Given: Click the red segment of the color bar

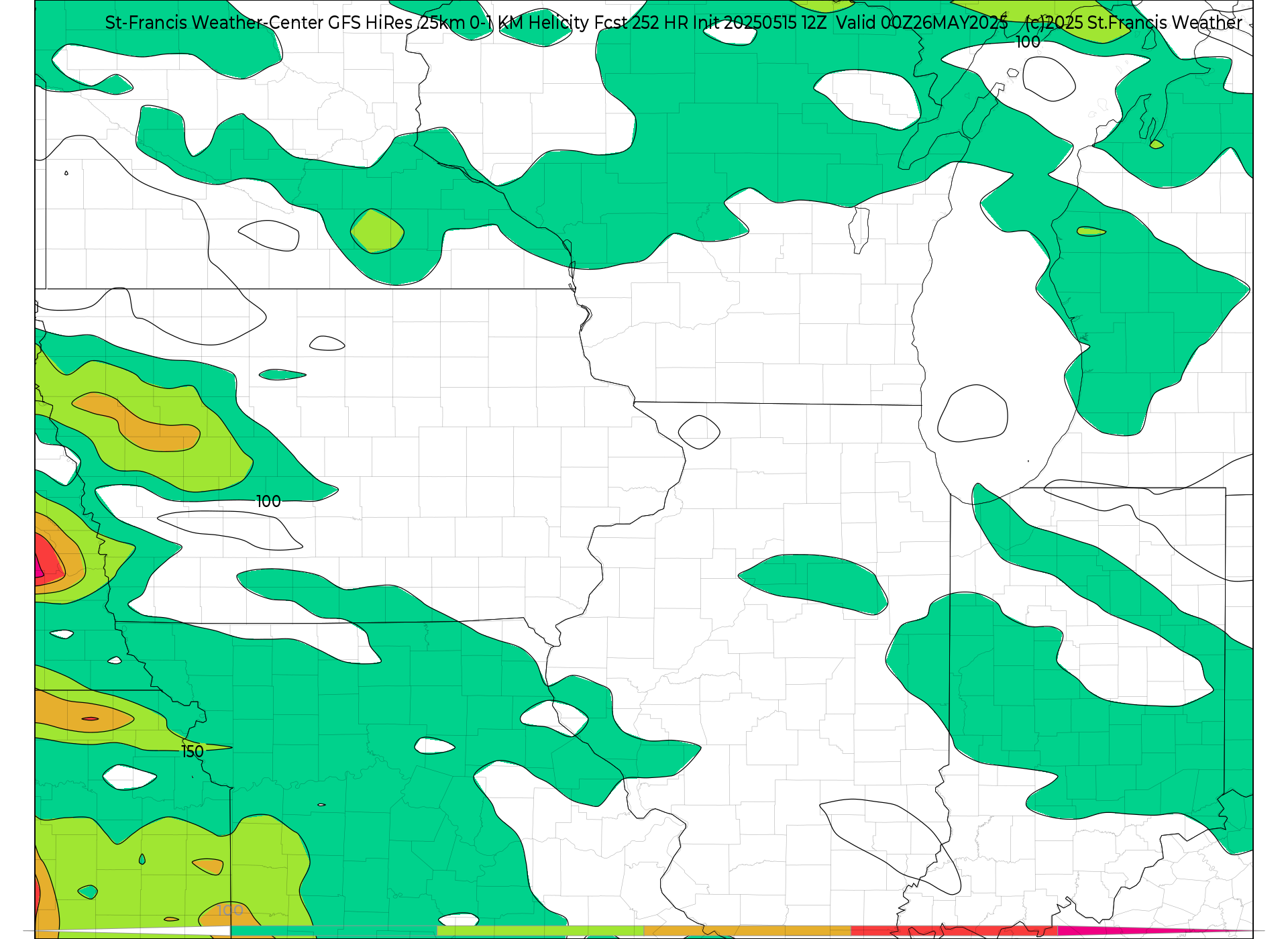Looking at the screenshot, I should pyautogui.click(x=954, y=931).
